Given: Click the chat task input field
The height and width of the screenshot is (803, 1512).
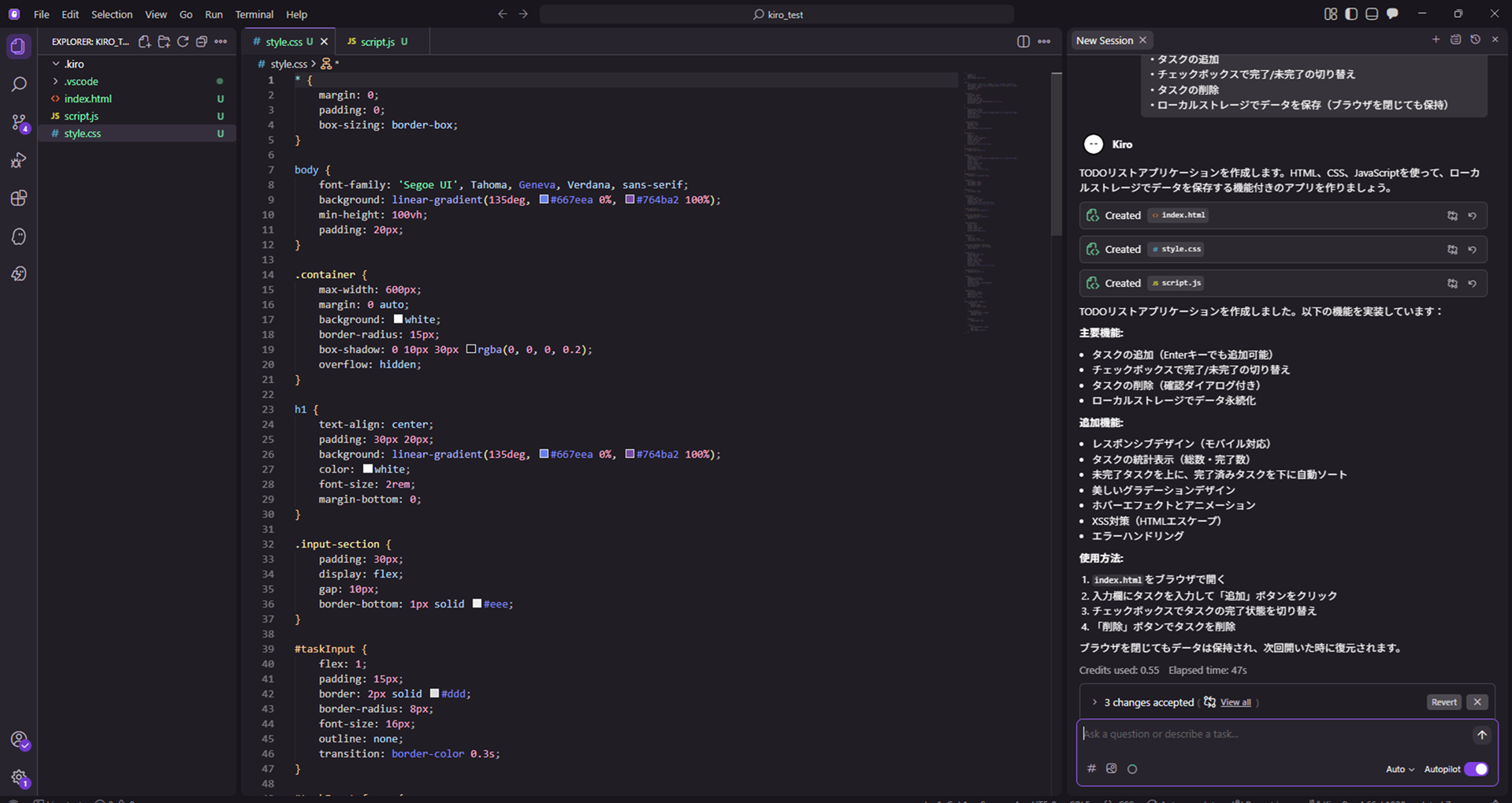Looking at the screenshot, I should coord(1272,734).
